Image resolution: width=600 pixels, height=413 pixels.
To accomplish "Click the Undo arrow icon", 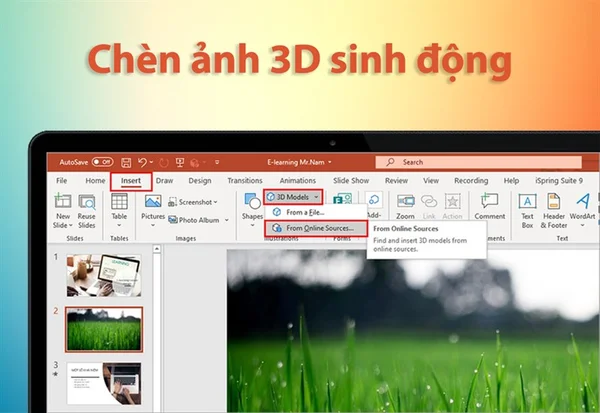I will pos(142,162).
